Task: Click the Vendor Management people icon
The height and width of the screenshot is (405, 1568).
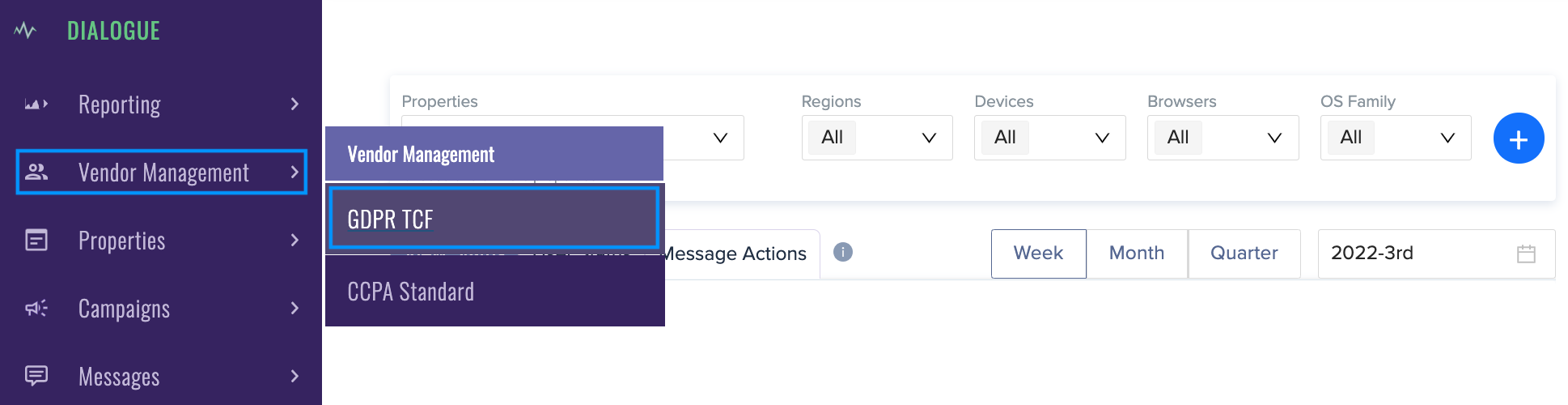Action: tap(36, 172)
